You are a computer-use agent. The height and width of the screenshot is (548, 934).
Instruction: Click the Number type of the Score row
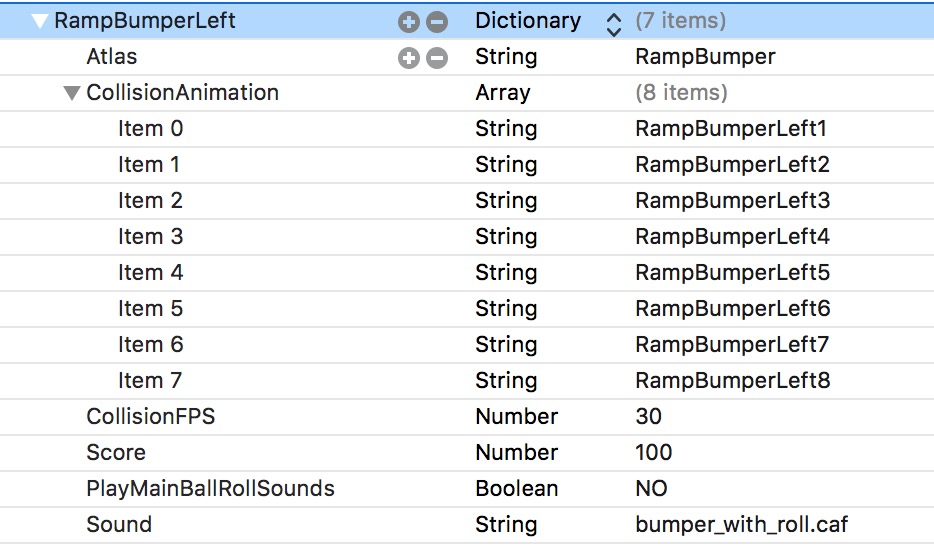click(x=516, y=453)
